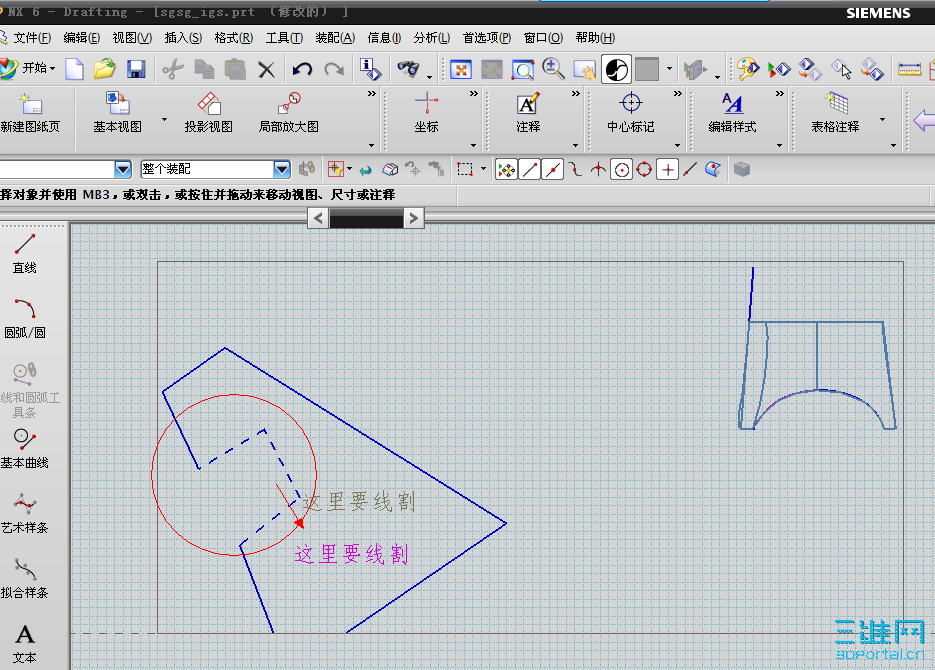
Task: Undo the last action
Action: pos(302,69)
